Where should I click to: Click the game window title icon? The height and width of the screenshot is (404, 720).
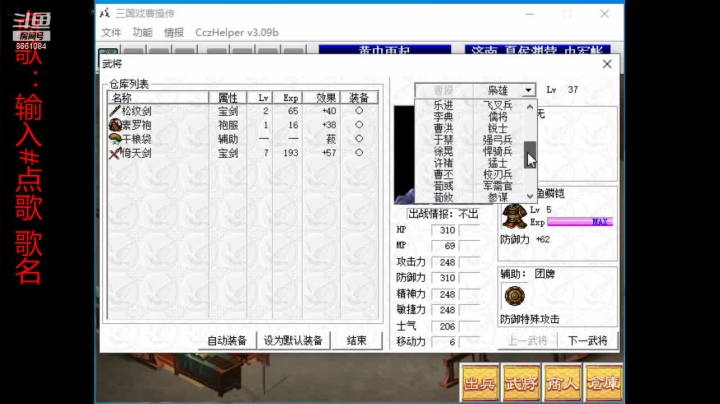[x=105, y=13]
